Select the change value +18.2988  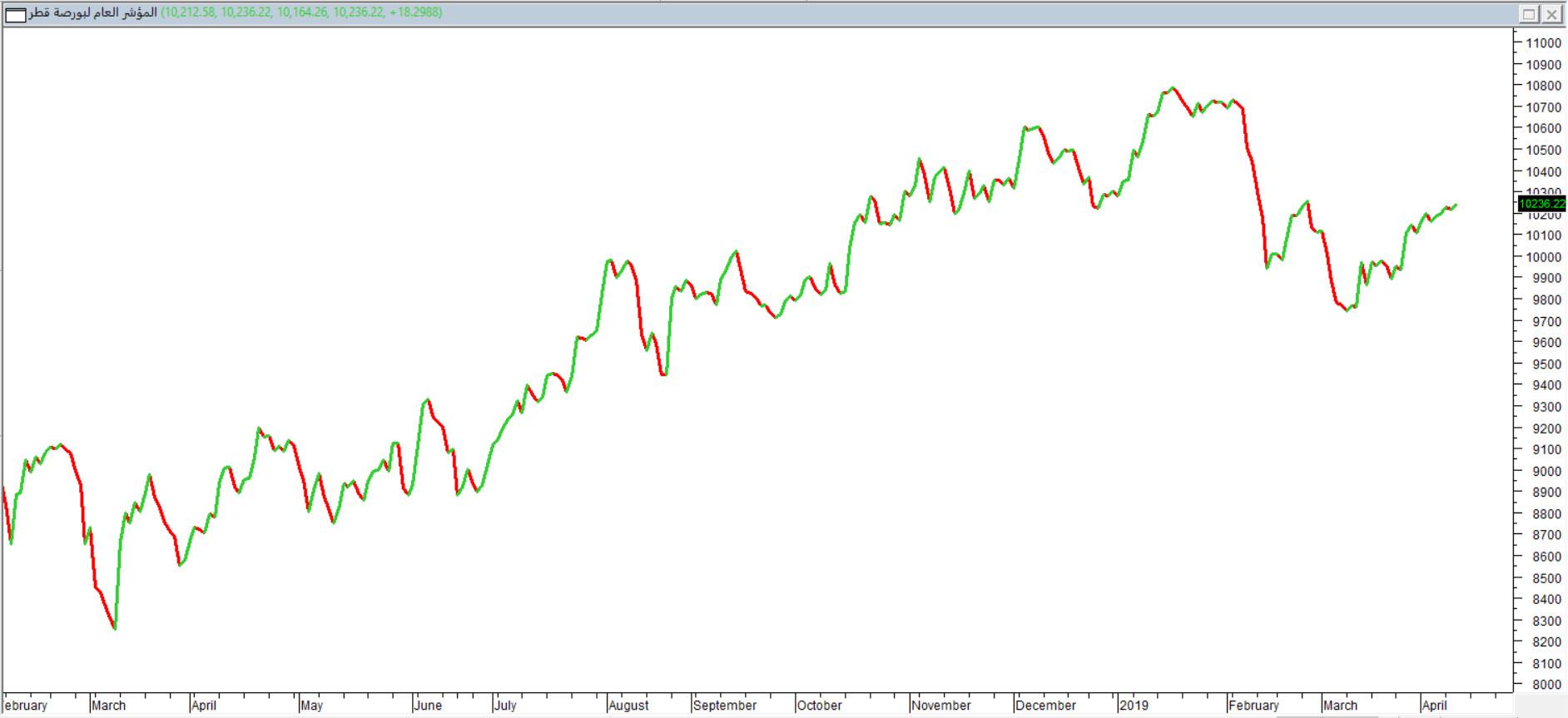(x=414, y=12)
